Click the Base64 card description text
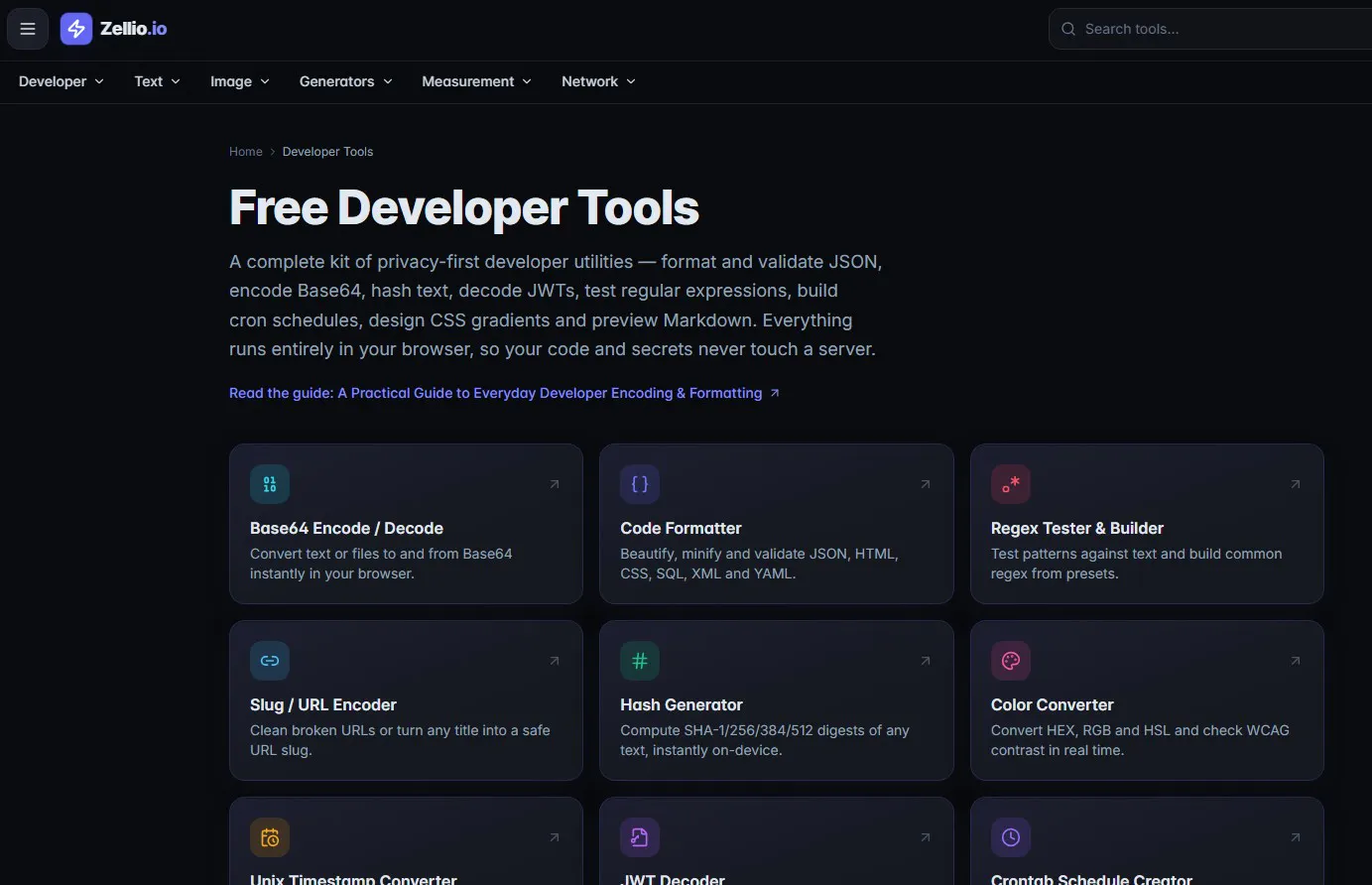 click(381, 564)
